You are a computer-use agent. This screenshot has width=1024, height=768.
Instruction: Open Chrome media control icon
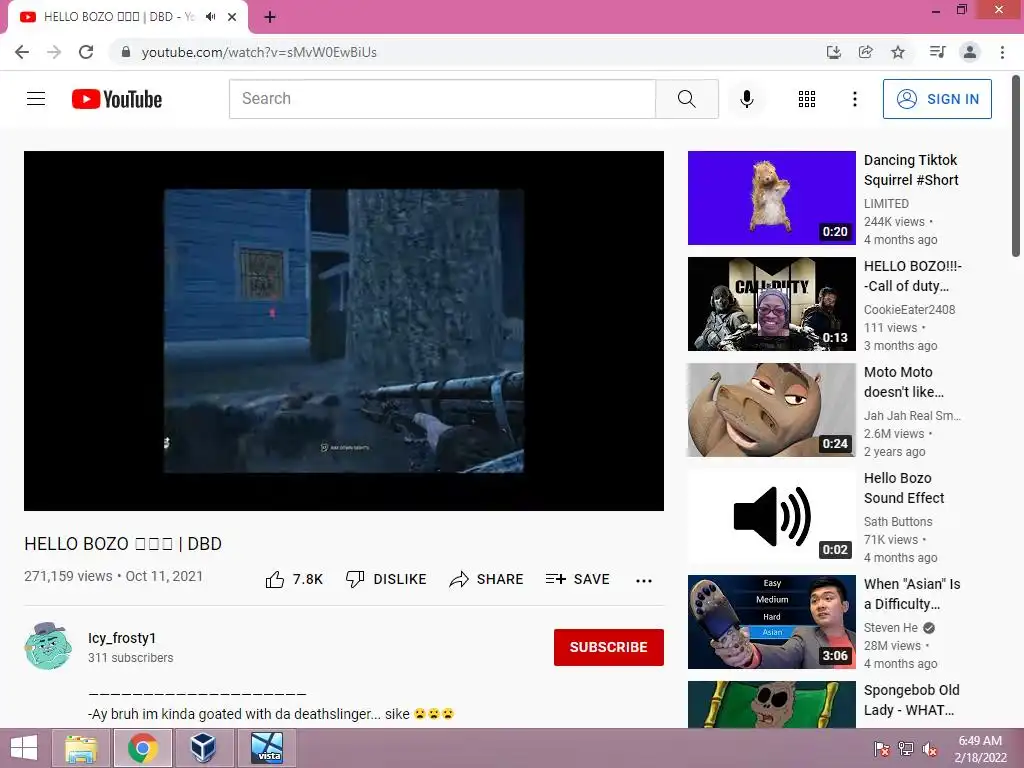tap(937, 52)
